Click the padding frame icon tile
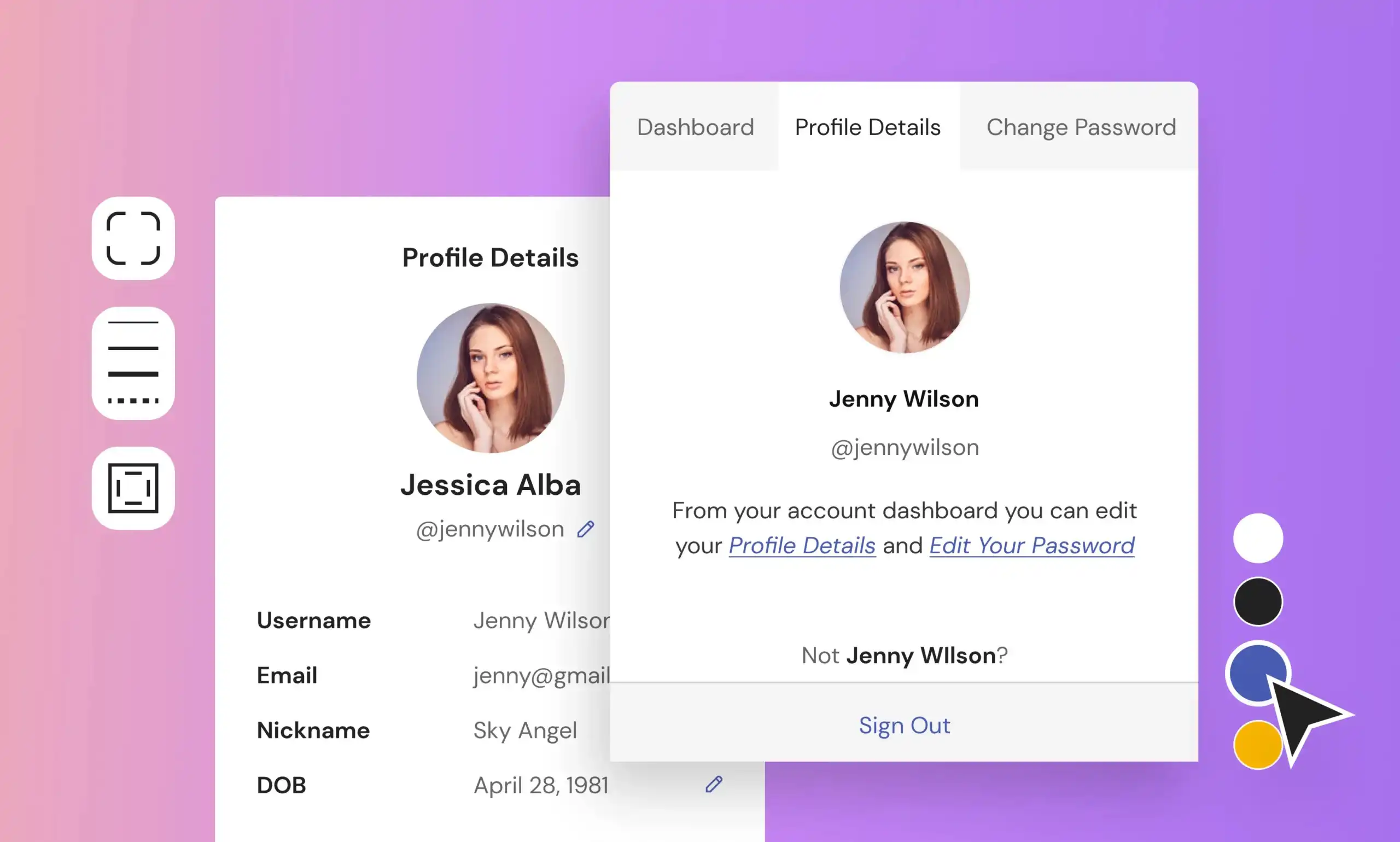The height and width of the screenshot is (842, 1400). pyautogui.click(x=133, y=488)
